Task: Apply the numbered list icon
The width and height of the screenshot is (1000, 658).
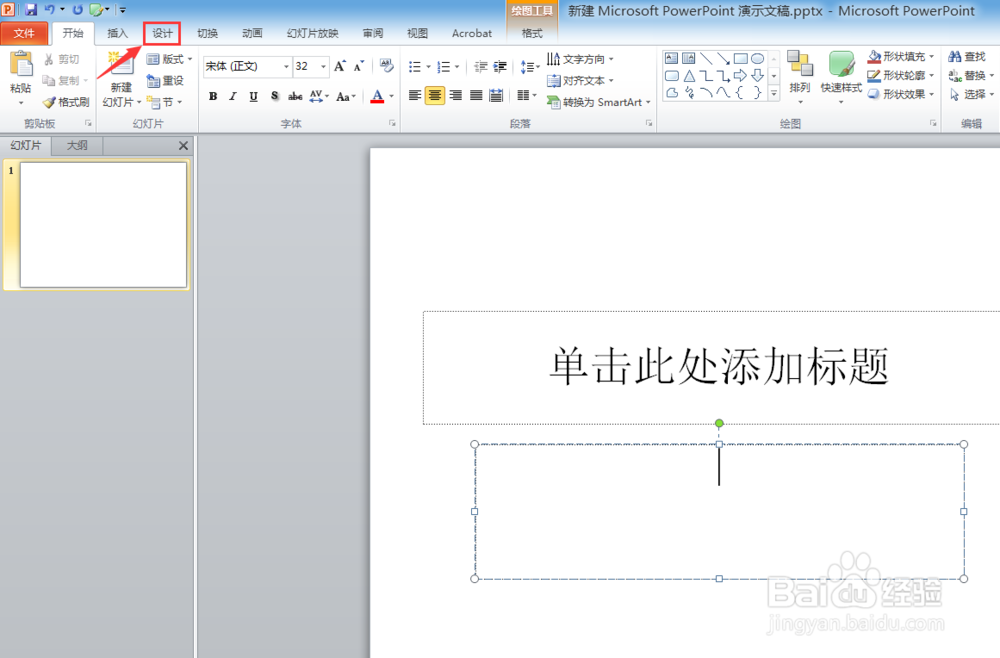Action: coord(445,67)
